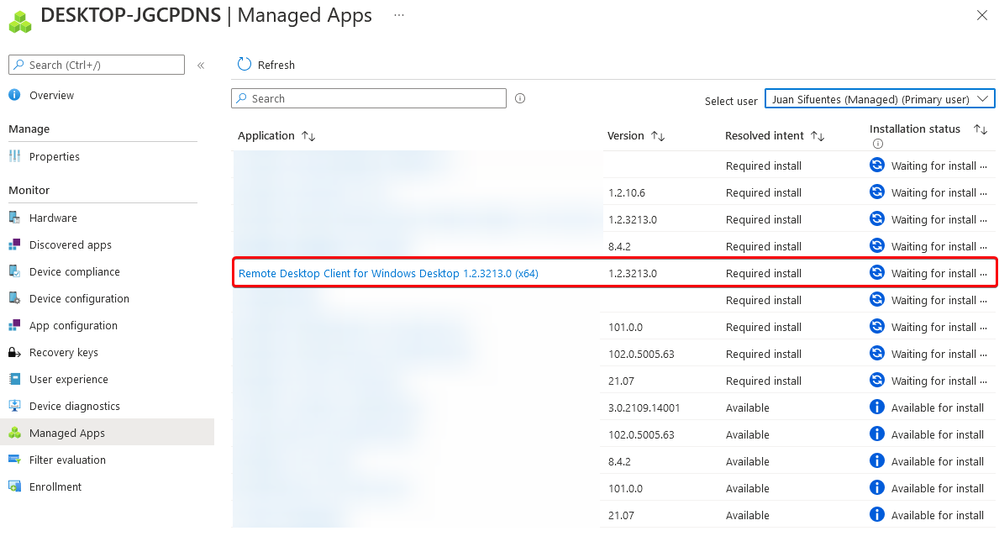999x536 pixels.
Task: Open Enrollment page
Action: point(55,486)
